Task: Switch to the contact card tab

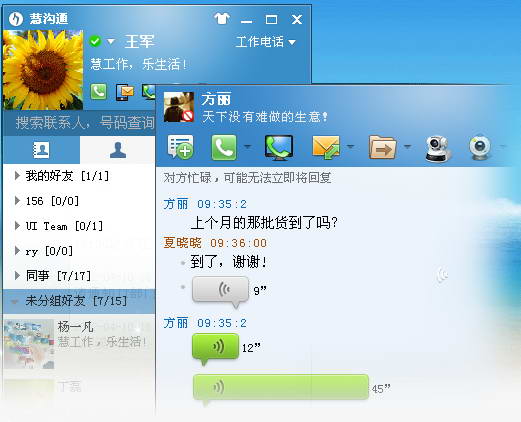Action: [x=41, y=150]
